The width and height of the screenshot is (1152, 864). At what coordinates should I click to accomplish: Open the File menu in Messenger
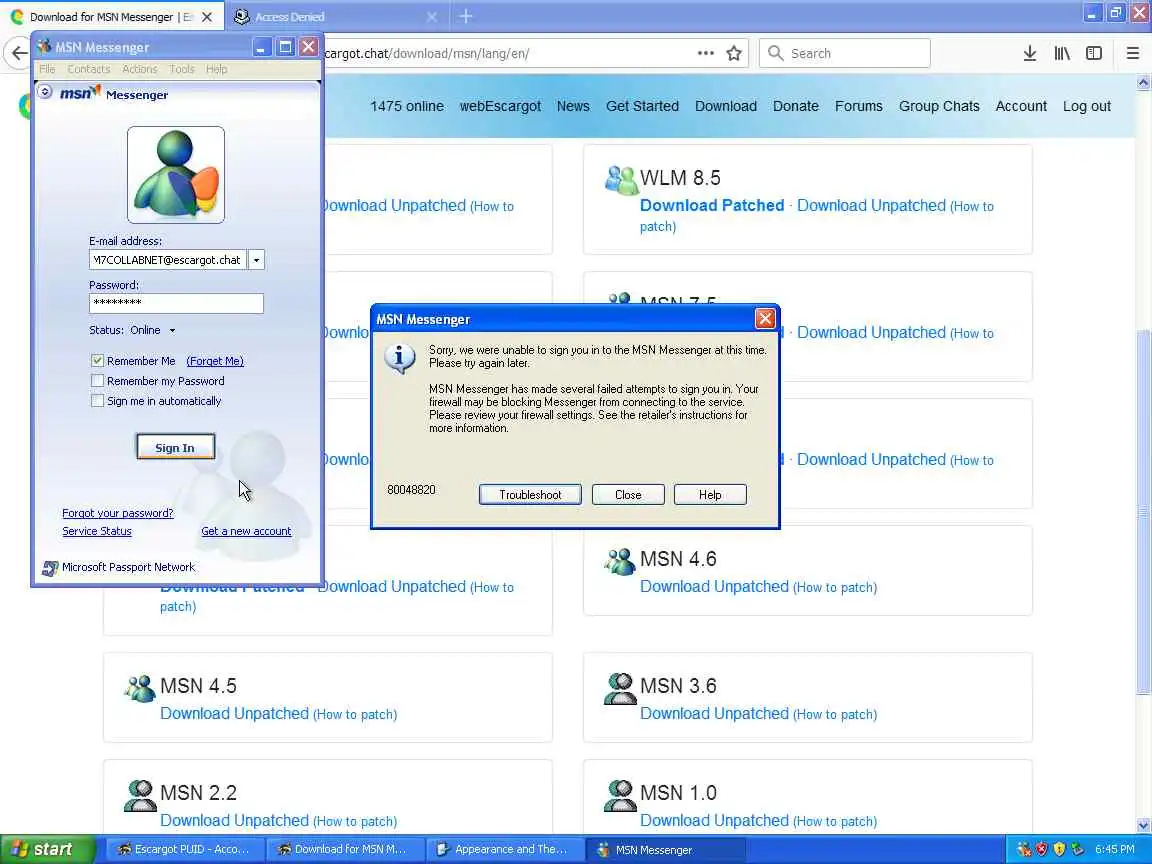coord(47,69)
